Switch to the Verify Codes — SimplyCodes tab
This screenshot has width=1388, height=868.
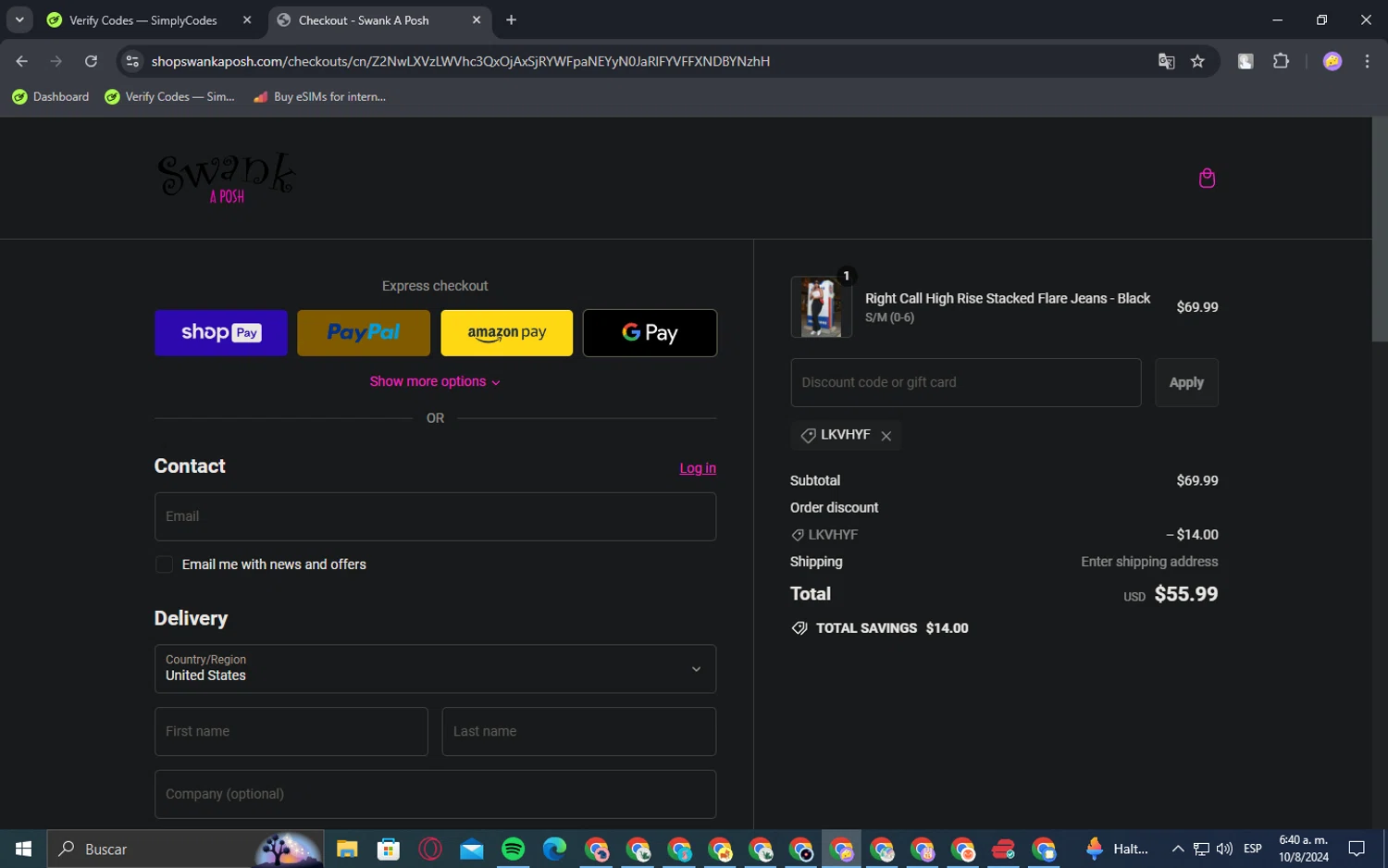tap(143, 20)
